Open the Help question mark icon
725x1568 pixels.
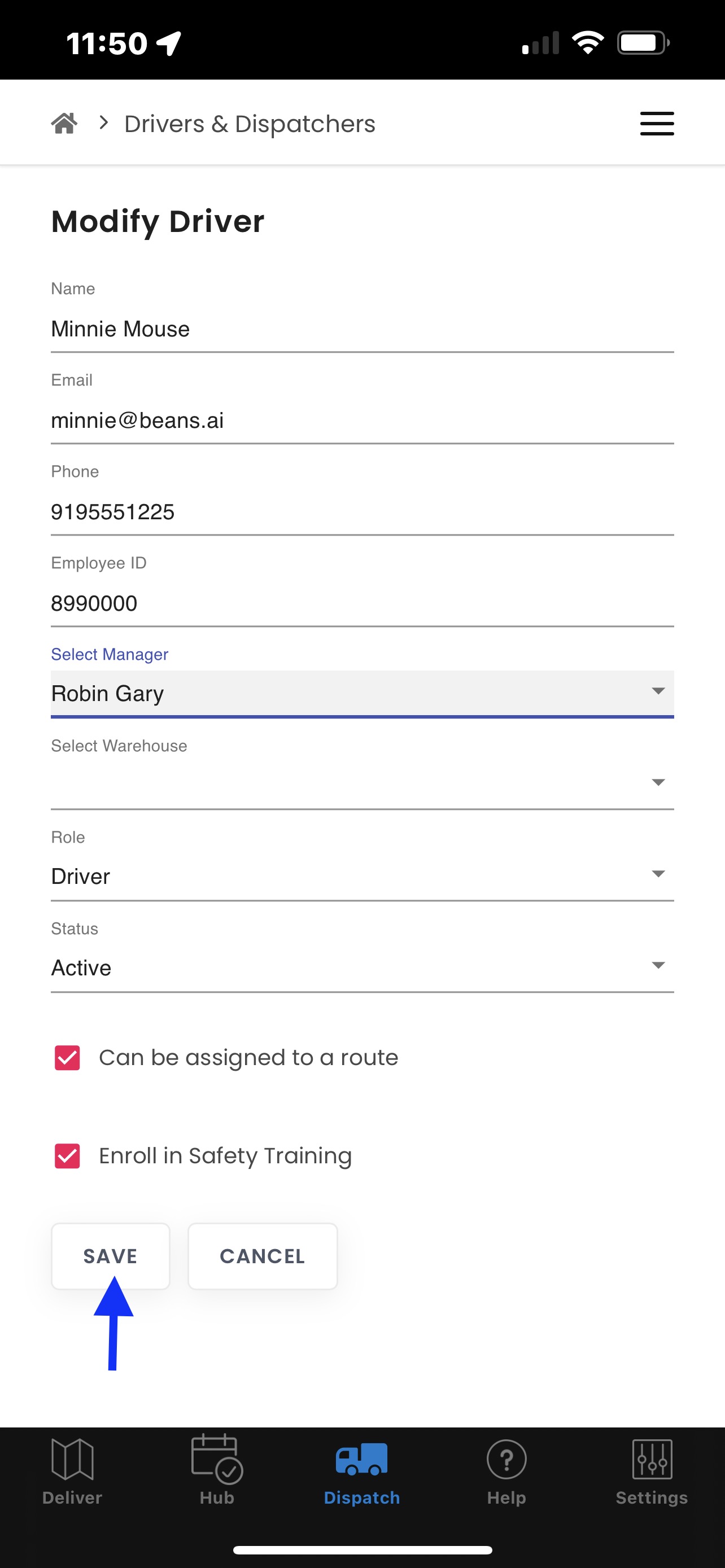506,1458
